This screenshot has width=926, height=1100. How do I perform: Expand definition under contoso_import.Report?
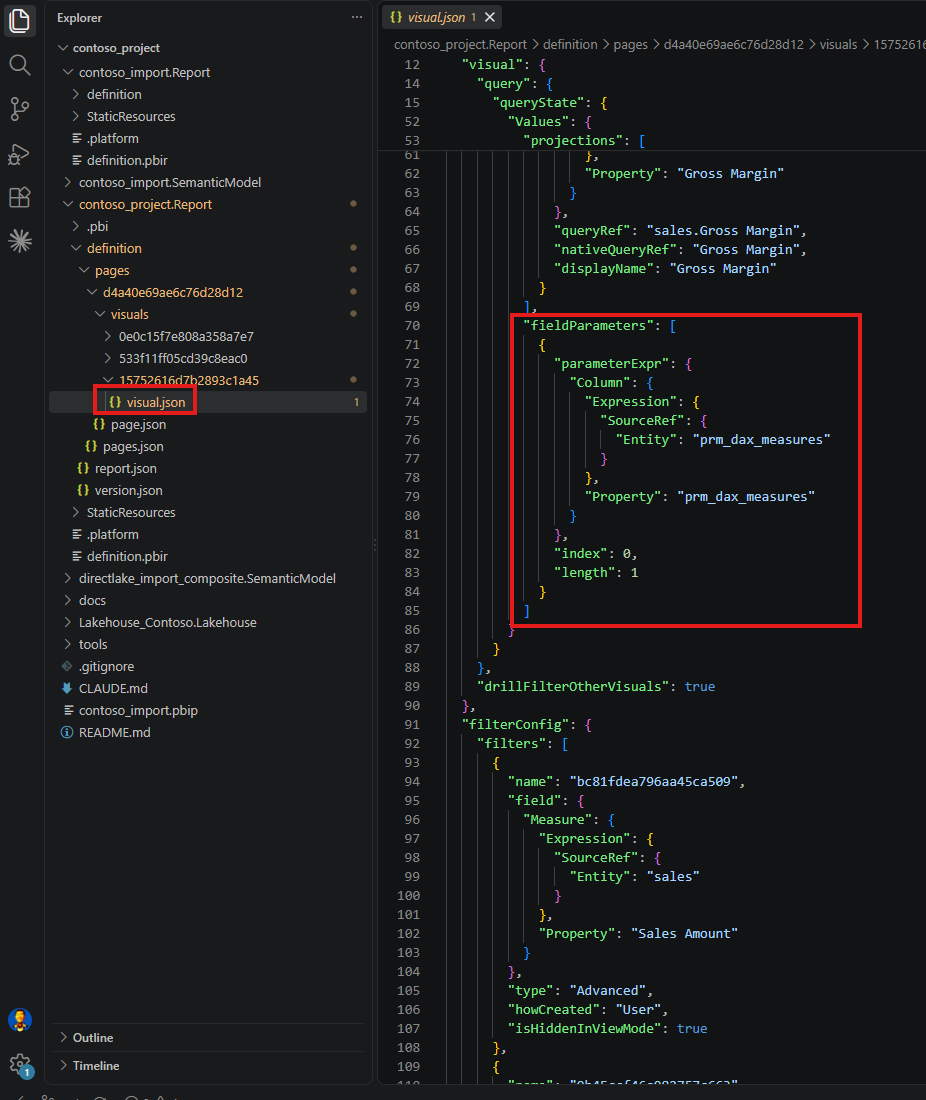click(114, 94)
